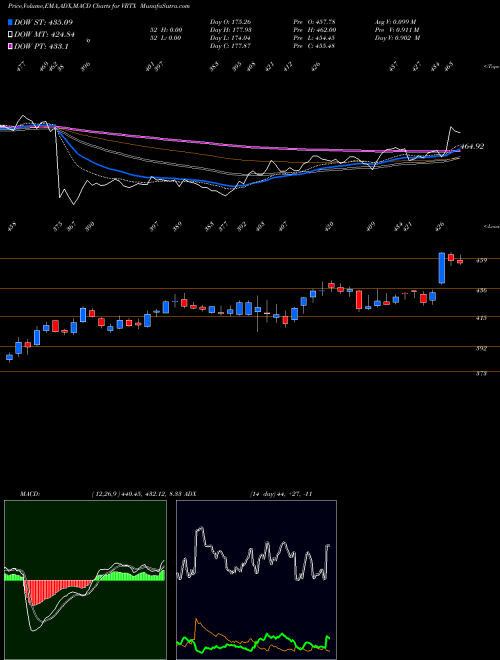Click the 'Pre O: 457.78' value
The height and width of the screenshot is (660, 500).
[x=314, y=22]
